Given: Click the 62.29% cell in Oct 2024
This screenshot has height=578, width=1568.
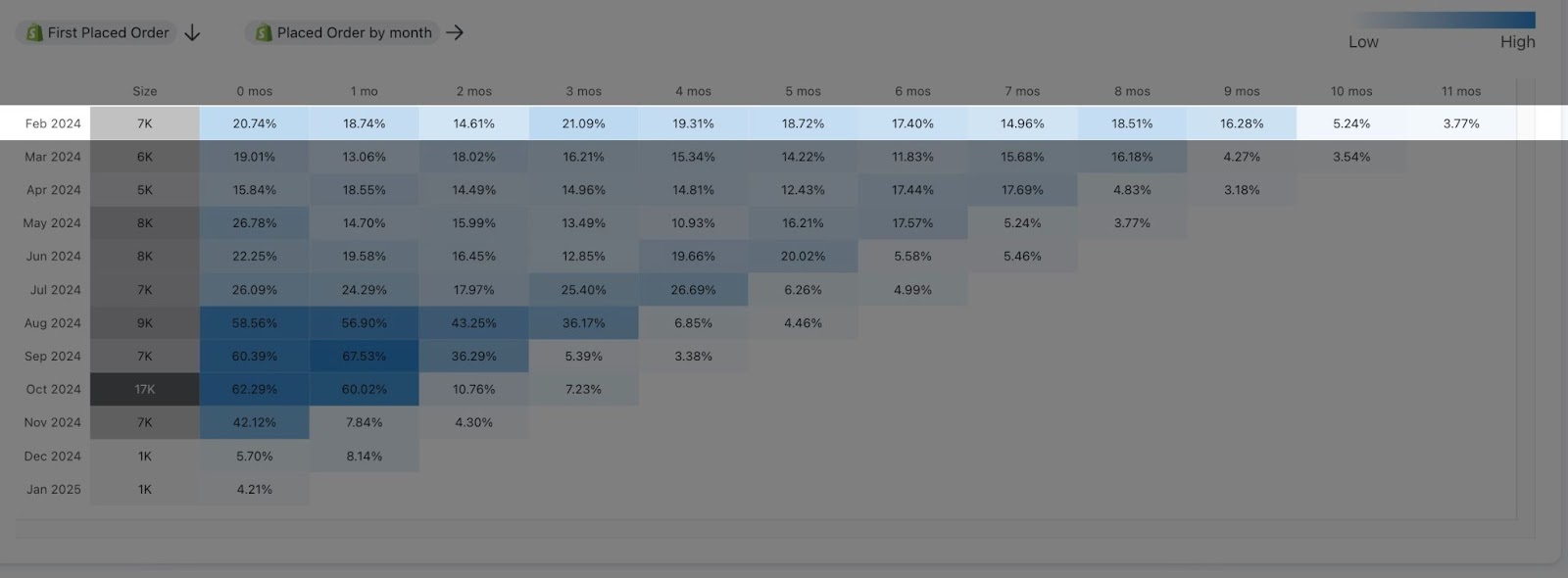Looking at the screenshot, I should click(x=254, y=389).
